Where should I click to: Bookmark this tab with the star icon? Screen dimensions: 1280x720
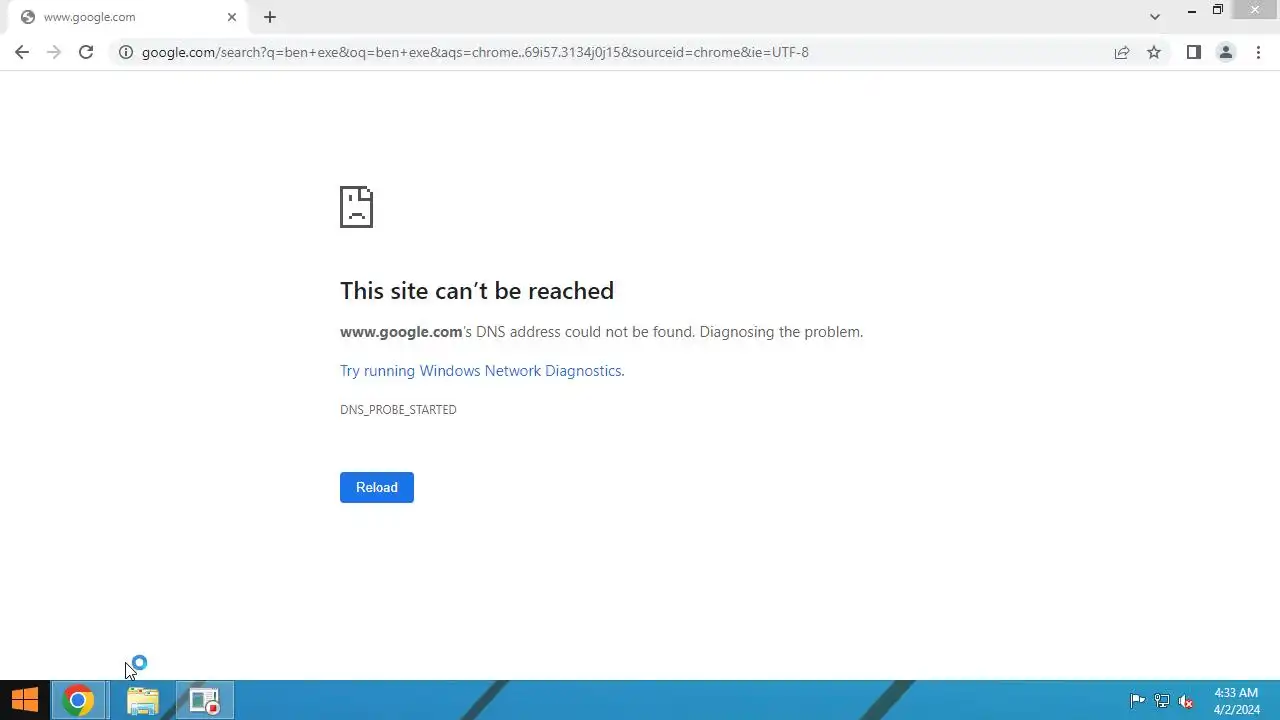(x=1154, y=52)
